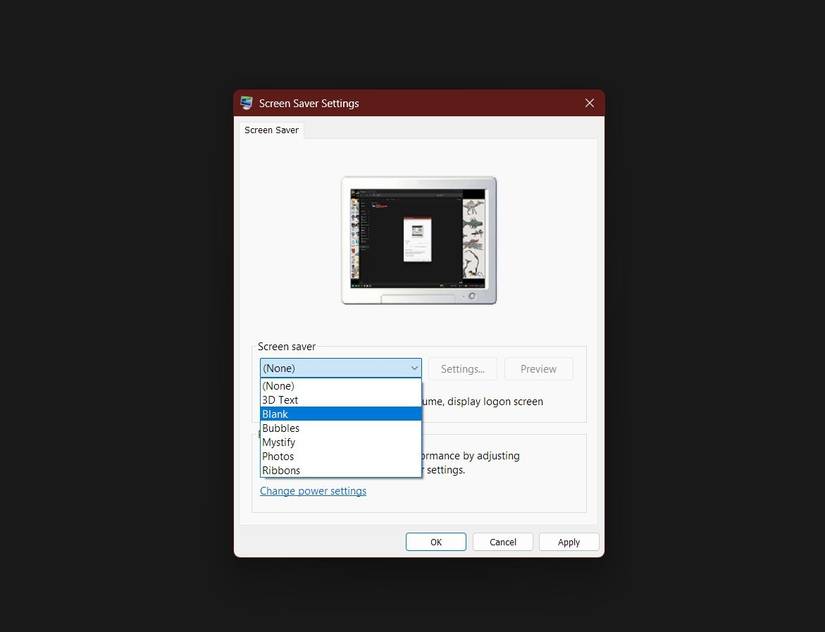Screen dimensions: 825x632
Task: Close the Screen Saver Settings dialog
Action: click(x=589, y=102)
